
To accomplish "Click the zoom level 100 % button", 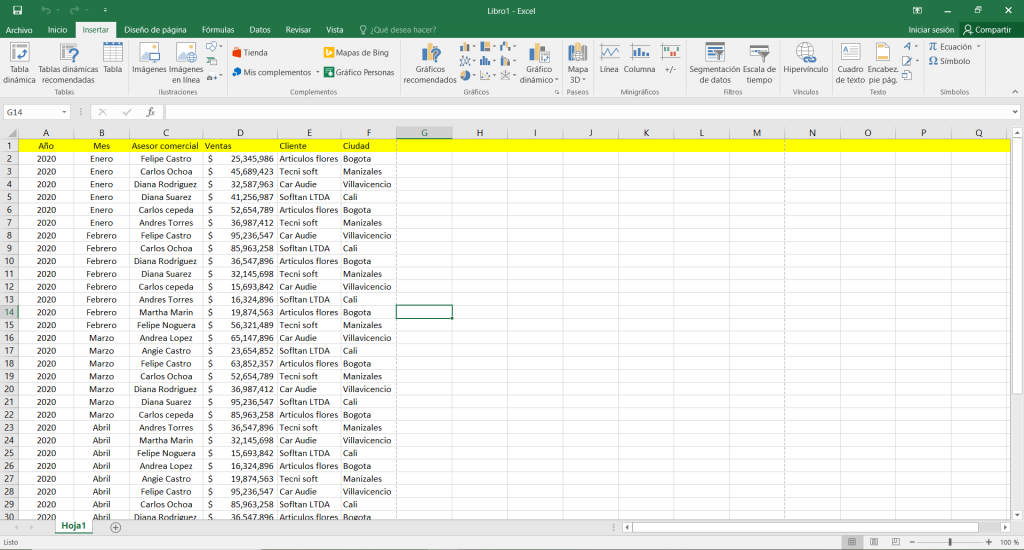I will pos(1009,542).
